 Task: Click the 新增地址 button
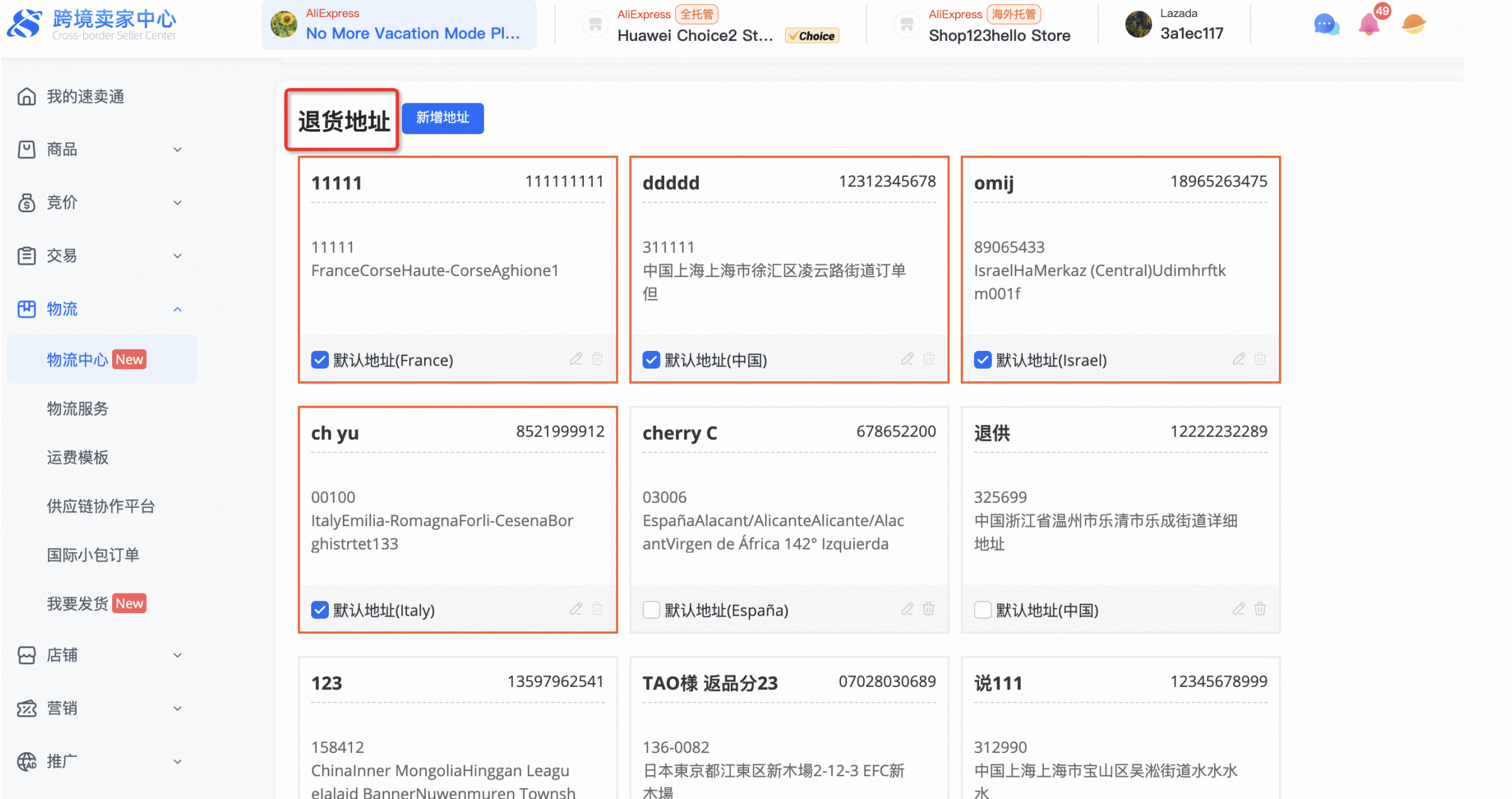tap(442, 118)
